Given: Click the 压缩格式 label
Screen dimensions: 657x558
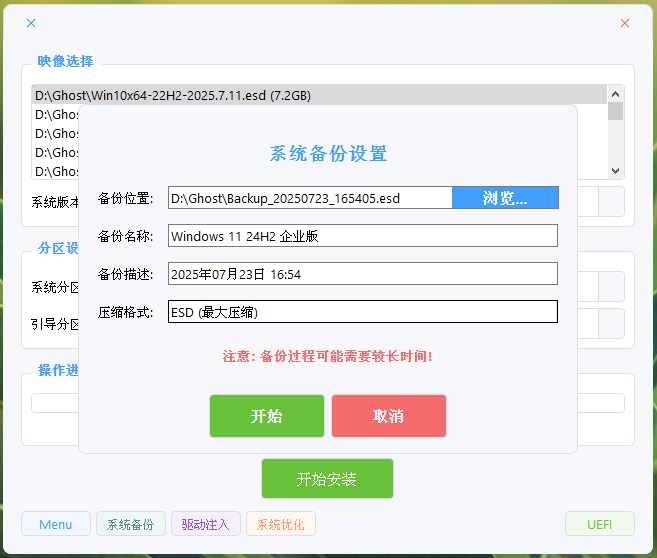Looking at the screenshot, I should pos(125,312).
